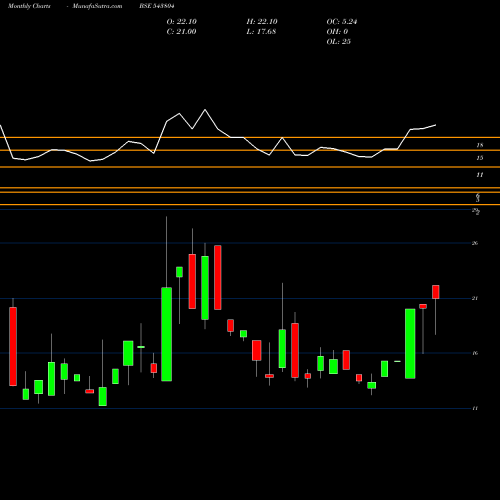The width and height of the screenshot is (500, 500).
Task: Click the 'OH: 0' value
Action: [337, 32]
